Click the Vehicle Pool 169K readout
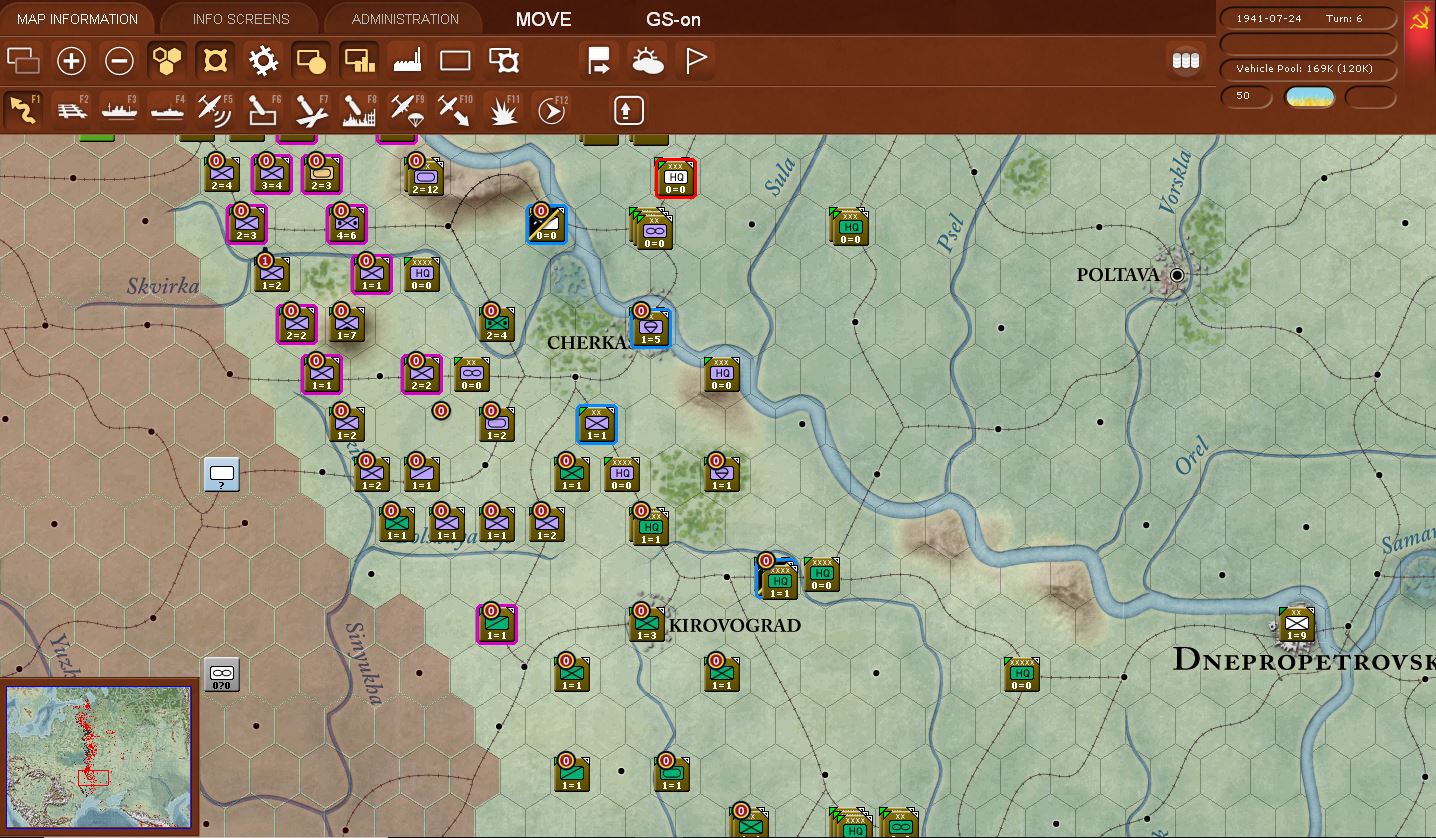Screen dimensions: 1436x838 pyautogui.click(x=1309, y=69)
